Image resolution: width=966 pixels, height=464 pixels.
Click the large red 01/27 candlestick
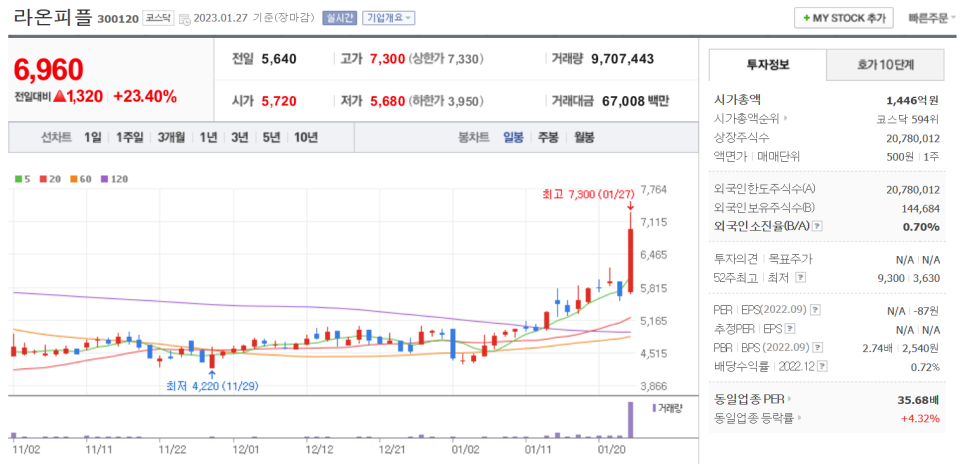pyautogui.click(x=631, y=261)
